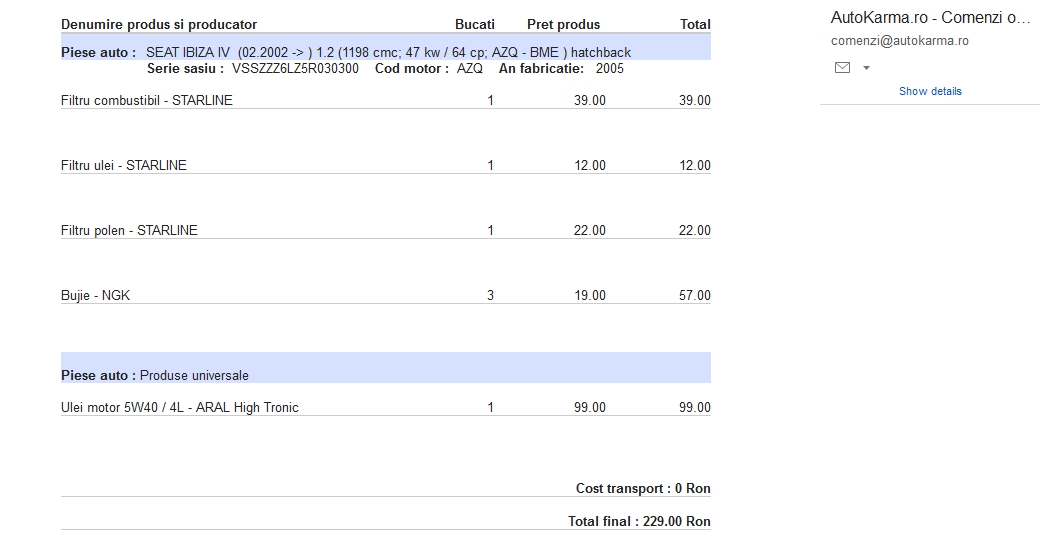Click the AZQ engine code value
1040x545 pixels.
[x=470, y=68]
